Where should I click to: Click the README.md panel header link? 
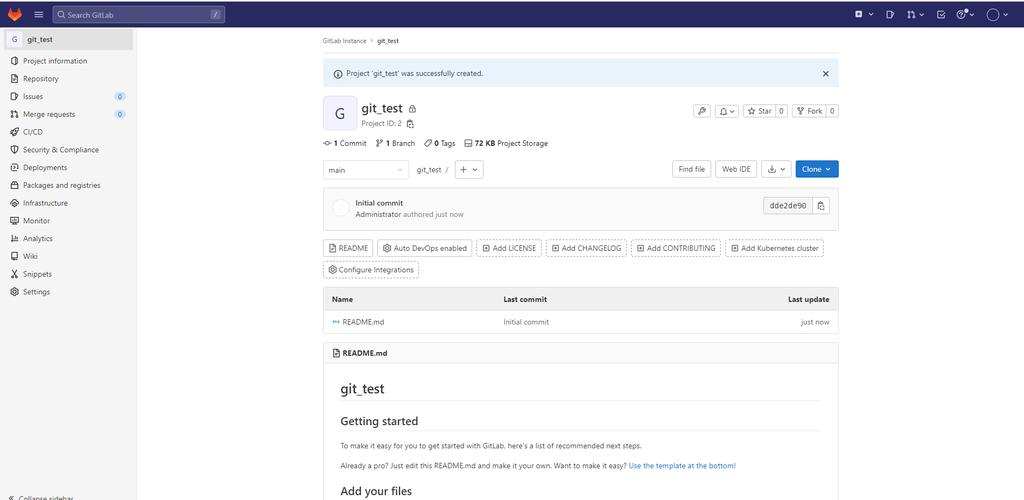point(365,353)
